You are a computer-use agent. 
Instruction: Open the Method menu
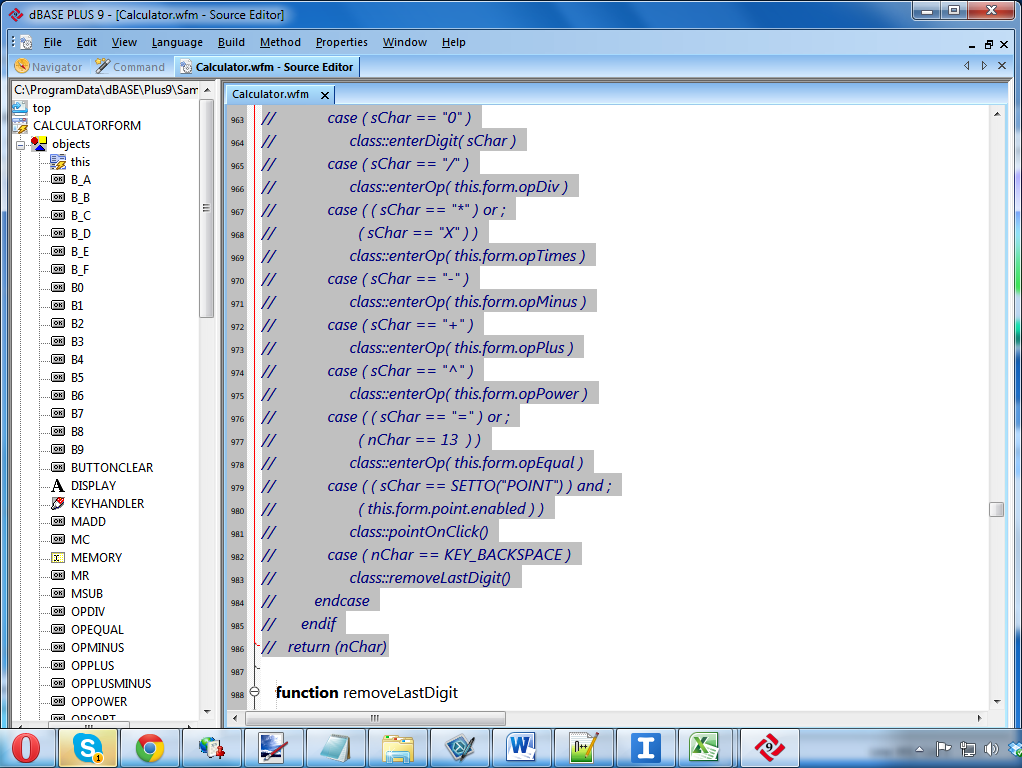click(x=280, y=42)
